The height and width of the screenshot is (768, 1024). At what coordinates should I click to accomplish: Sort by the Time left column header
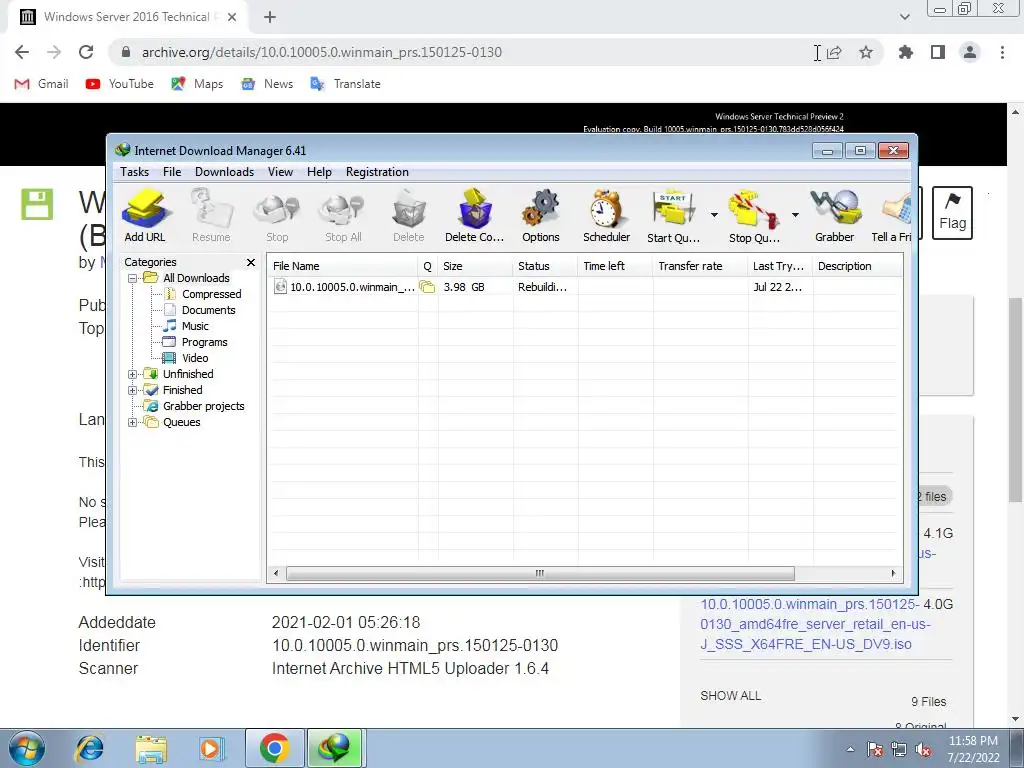(615, 266)
